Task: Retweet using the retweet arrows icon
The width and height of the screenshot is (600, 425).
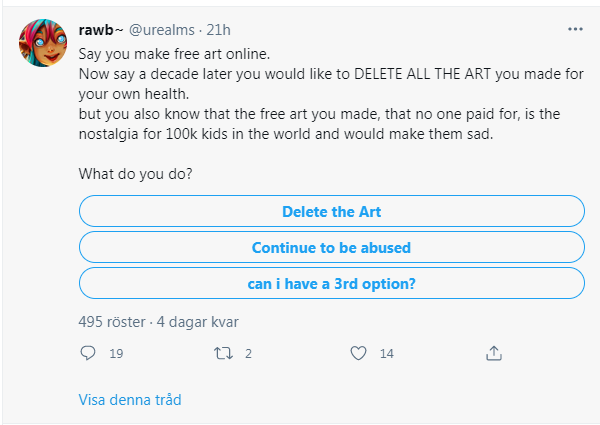Action: 223,353
